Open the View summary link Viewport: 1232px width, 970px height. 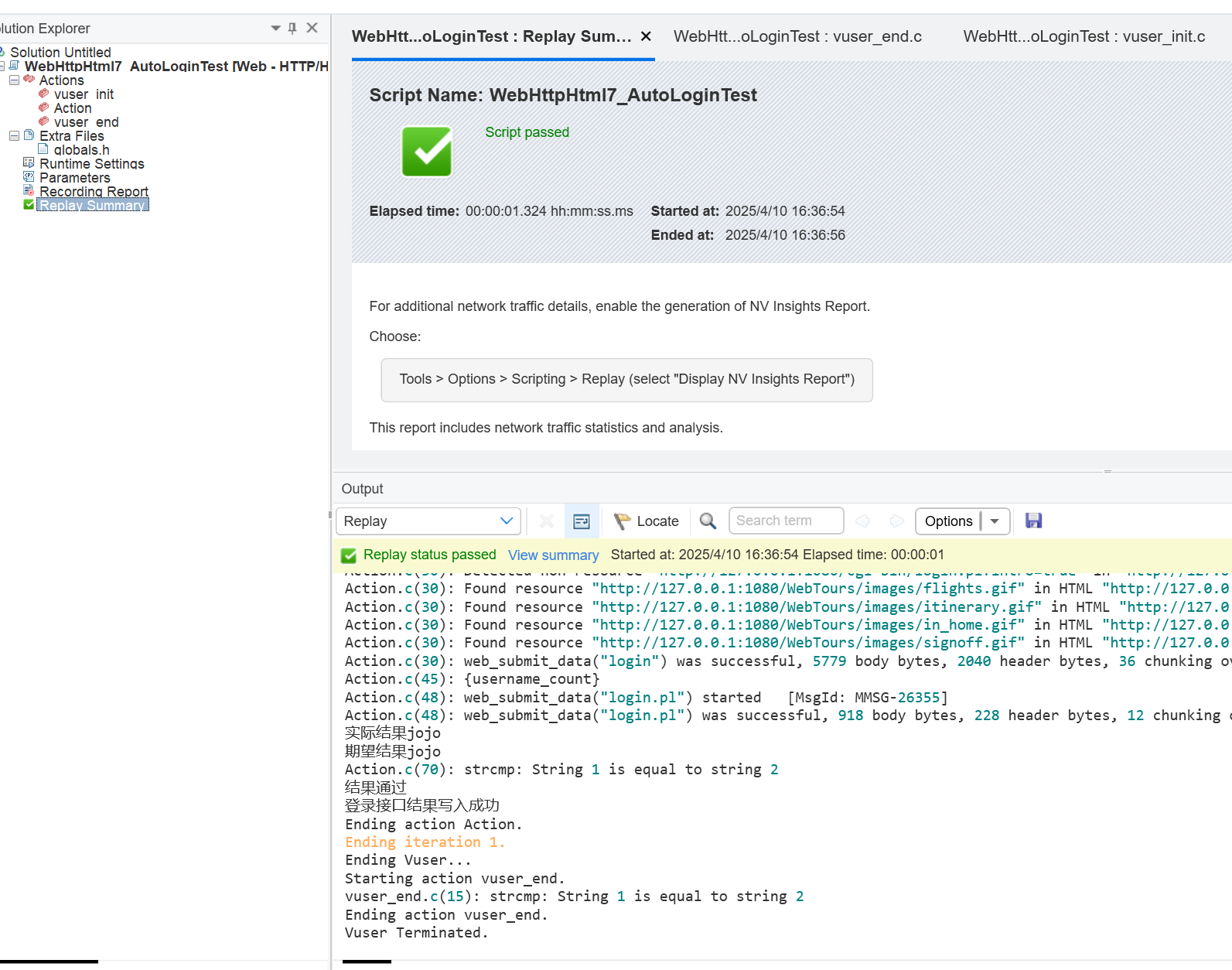[554, 555]
